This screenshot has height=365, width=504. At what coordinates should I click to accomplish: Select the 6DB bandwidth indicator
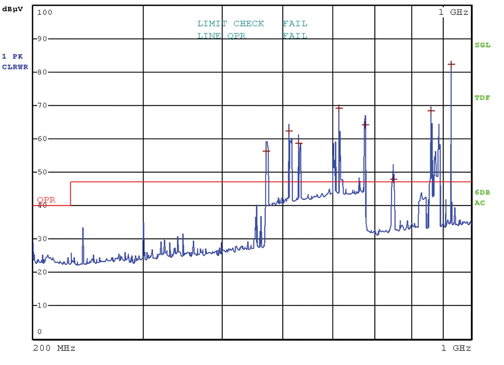[482, 192]
